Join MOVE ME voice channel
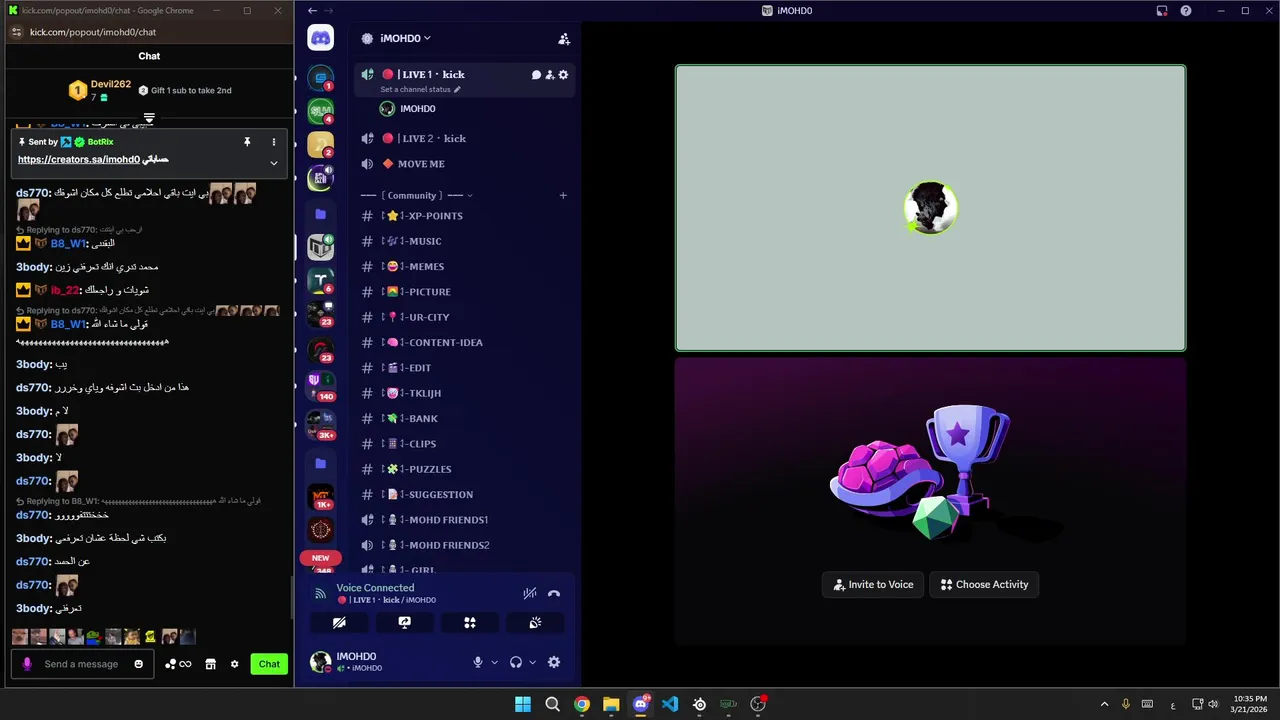The image size is (1280, 720). [x=464, y=164]
